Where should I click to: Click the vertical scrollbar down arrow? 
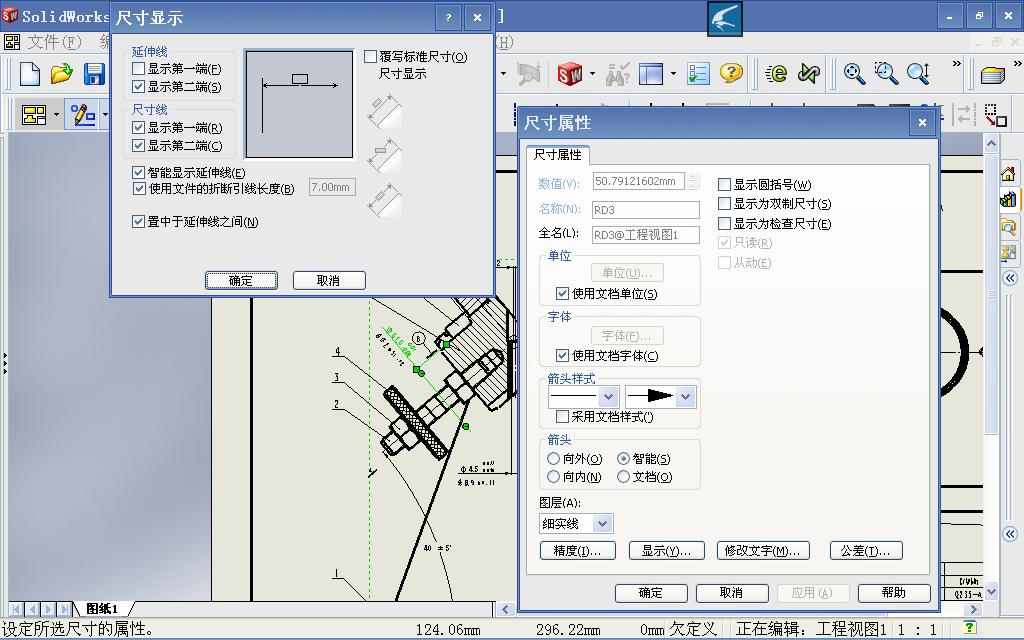point(991,592)
